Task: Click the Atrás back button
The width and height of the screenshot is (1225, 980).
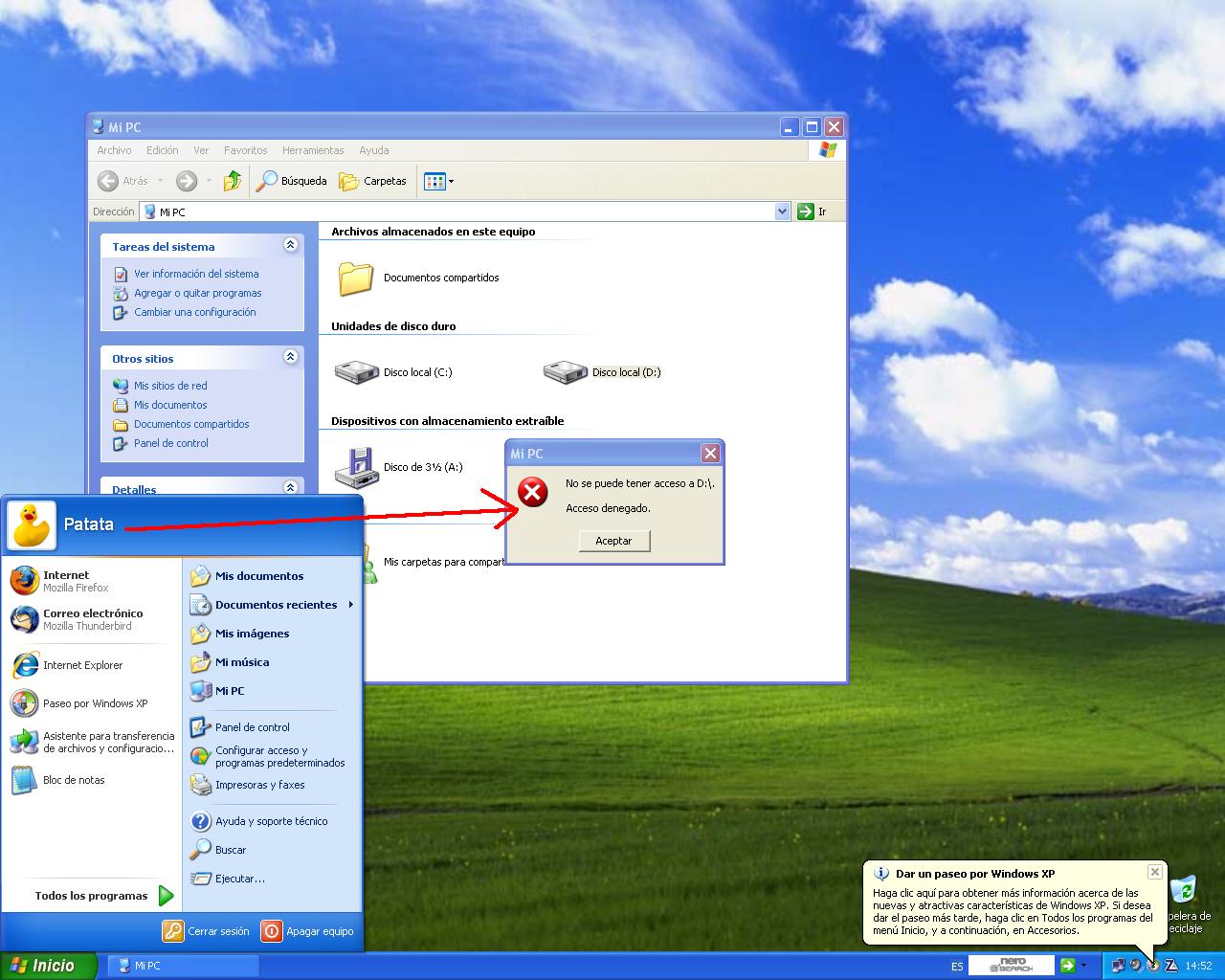Action: click(123, 180)
